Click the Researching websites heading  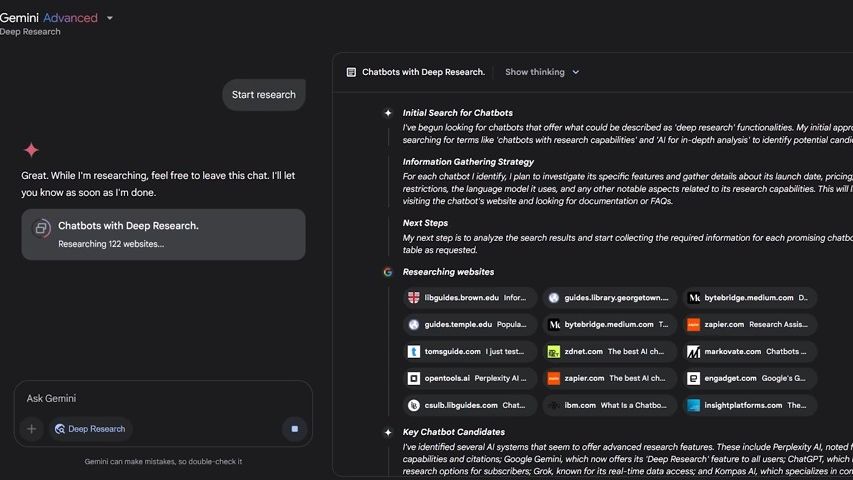(x=448, y=272)
